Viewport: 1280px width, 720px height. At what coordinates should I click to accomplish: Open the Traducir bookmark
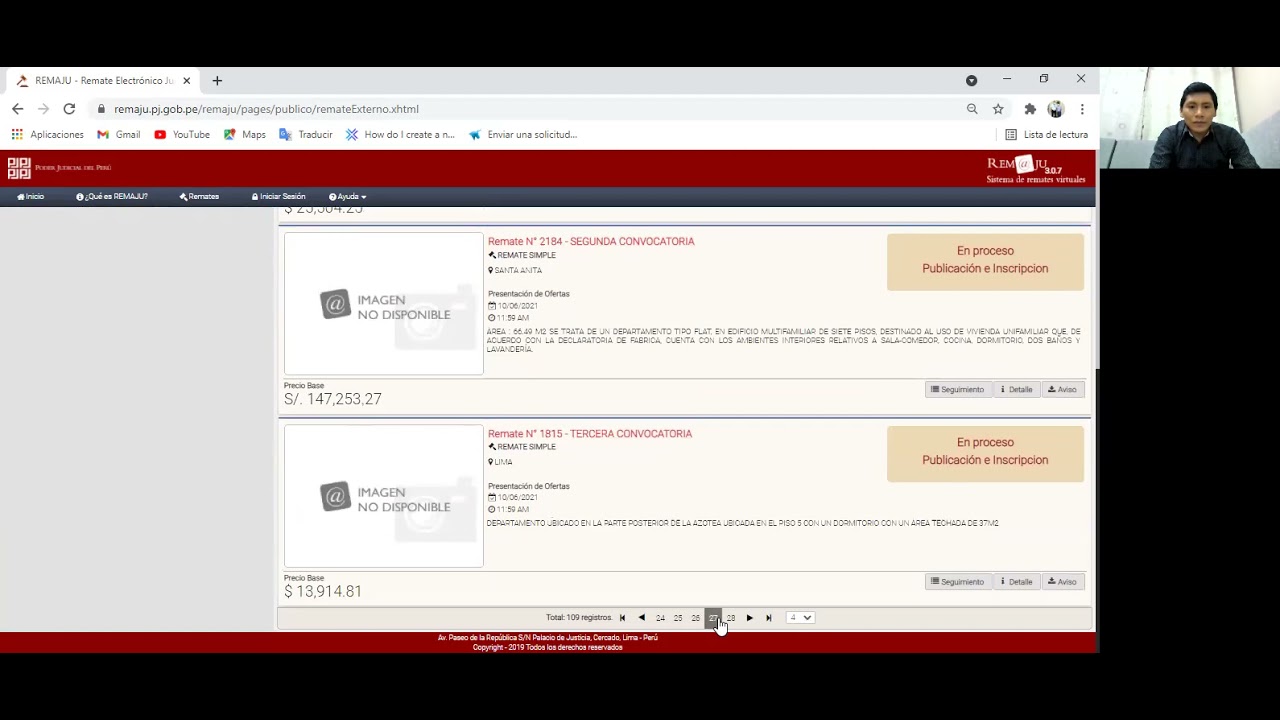point(306,134)
